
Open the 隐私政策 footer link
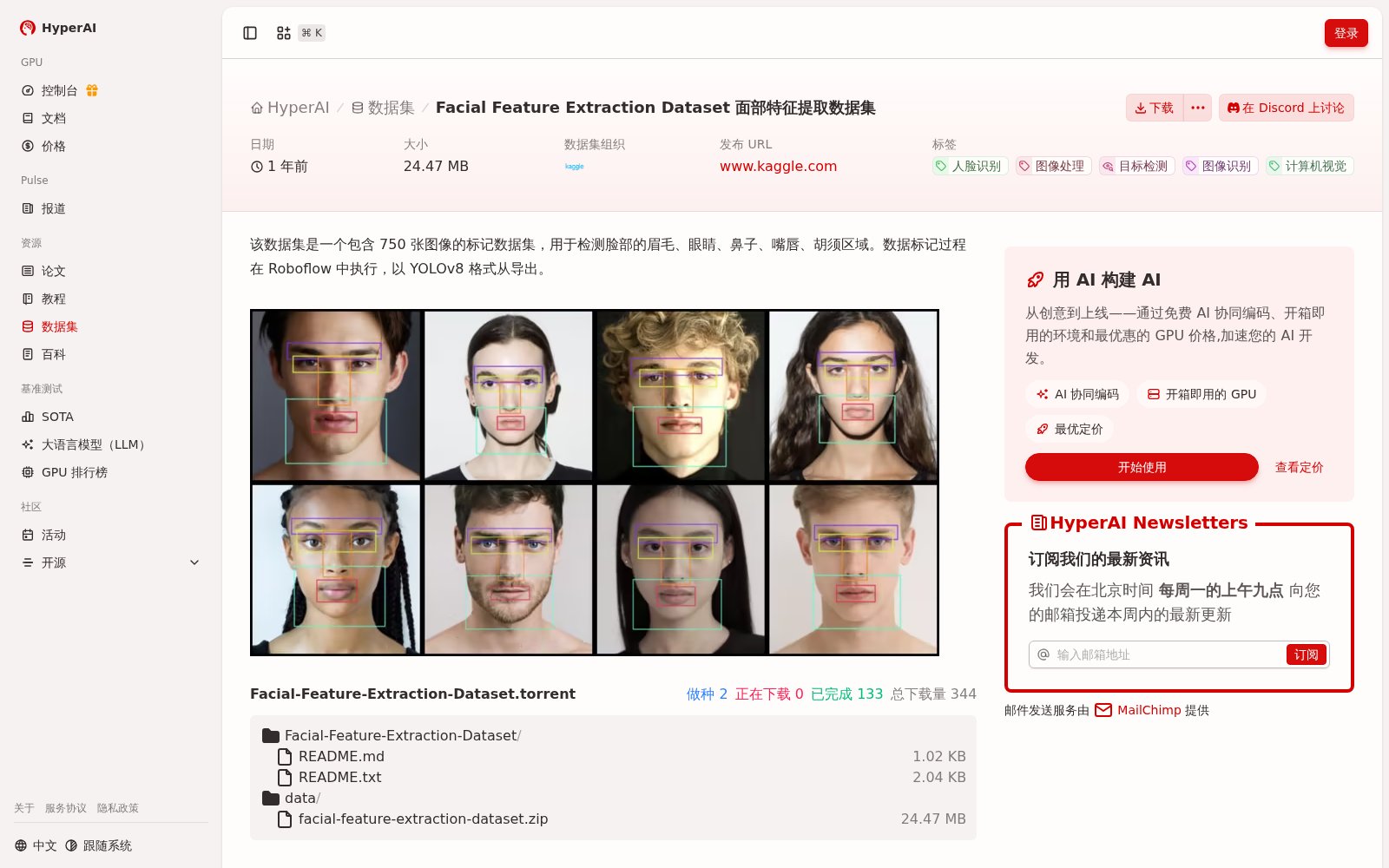pos(118,808)
